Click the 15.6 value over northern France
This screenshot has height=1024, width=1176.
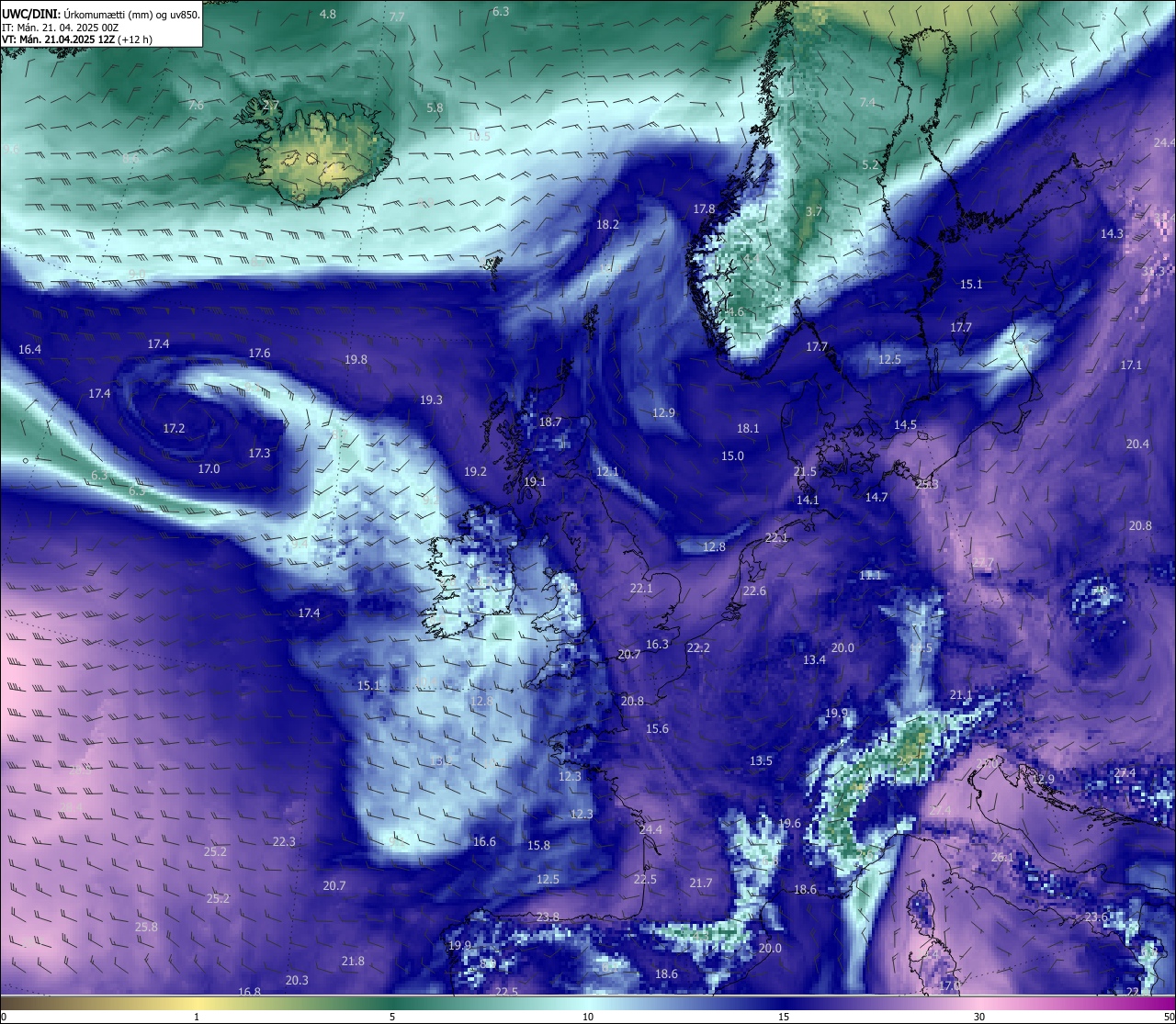[x=657, y=728]
